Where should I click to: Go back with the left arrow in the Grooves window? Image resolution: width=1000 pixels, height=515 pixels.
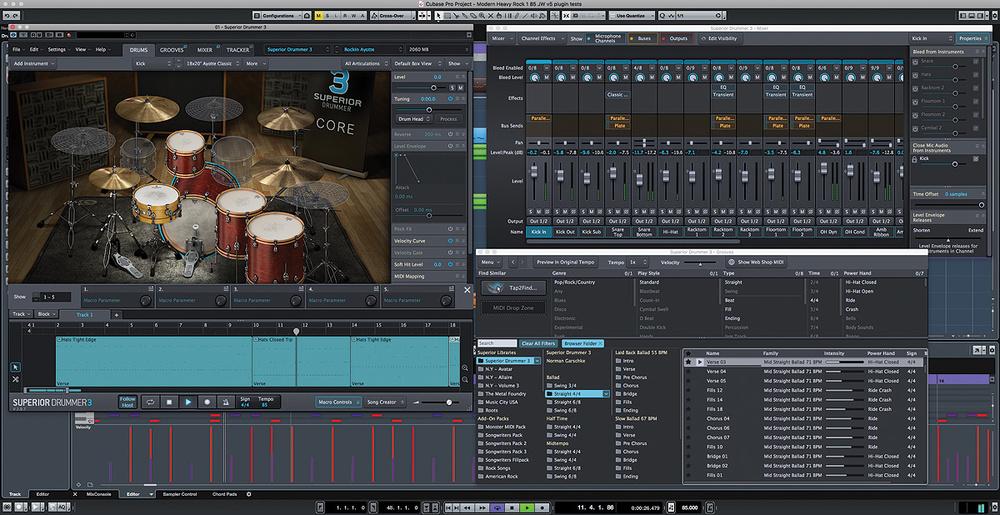pos(512,262)
